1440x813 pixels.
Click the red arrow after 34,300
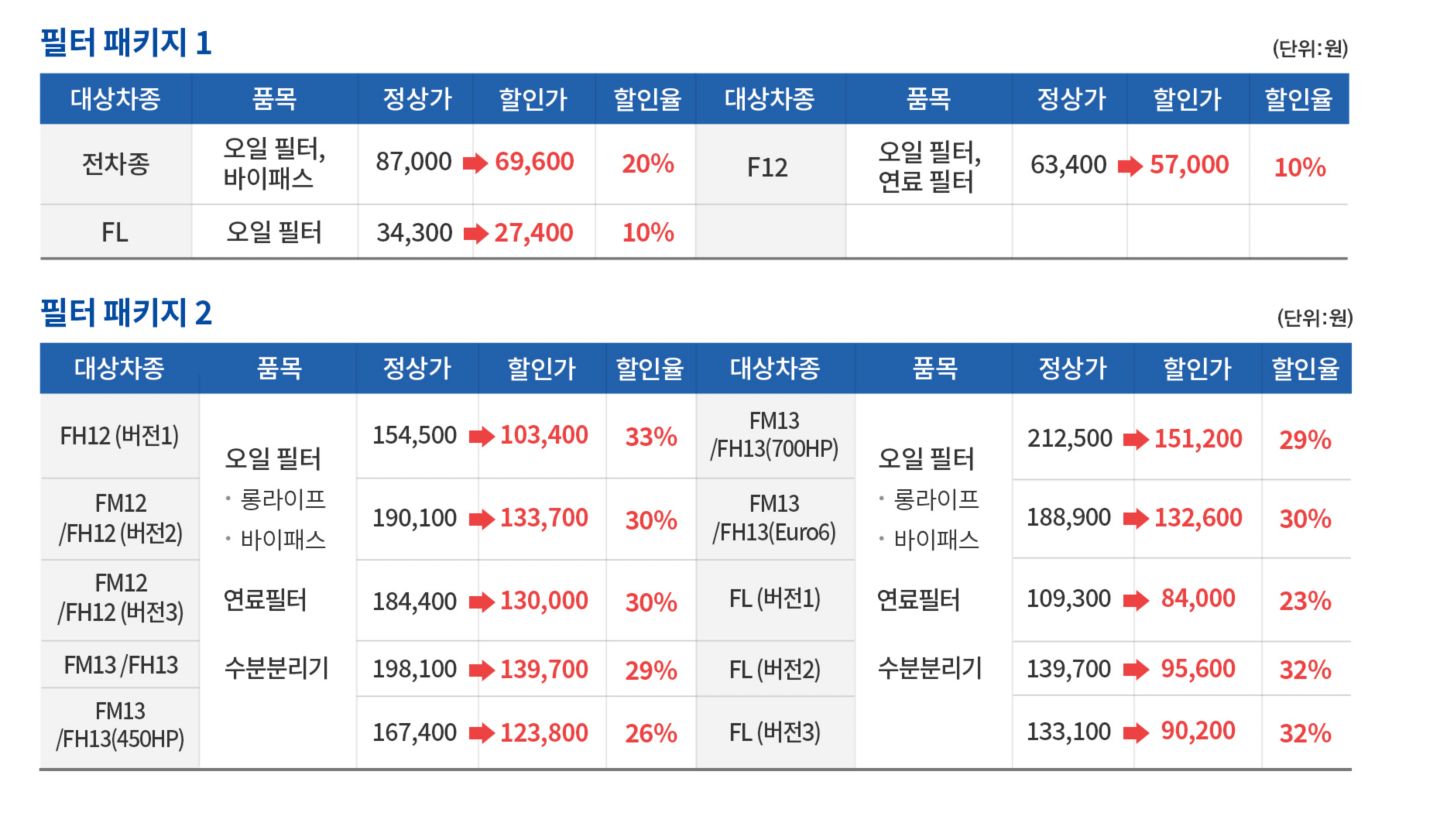click(477, 234)
